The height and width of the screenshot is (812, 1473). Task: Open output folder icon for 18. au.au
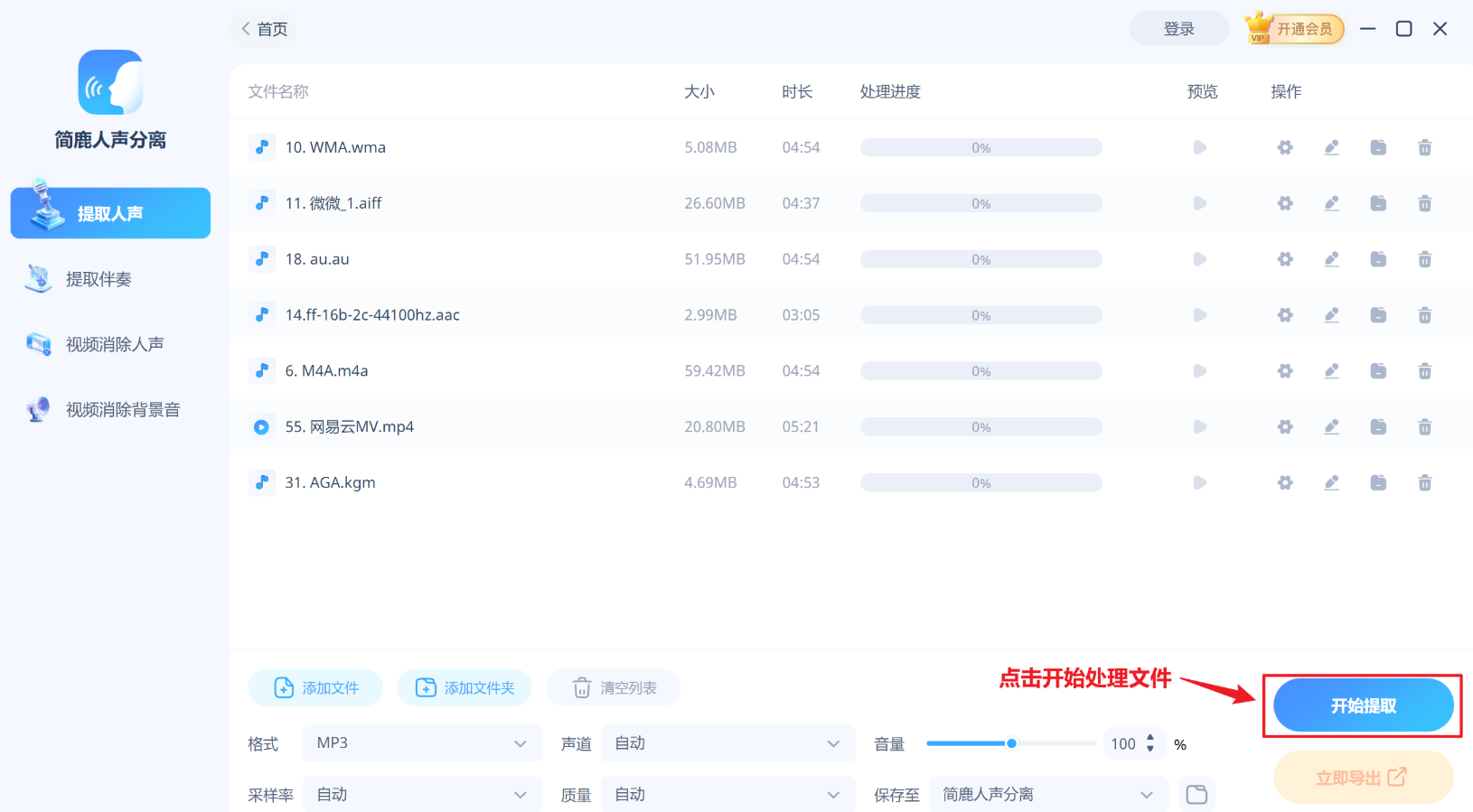coord(1378,259)
